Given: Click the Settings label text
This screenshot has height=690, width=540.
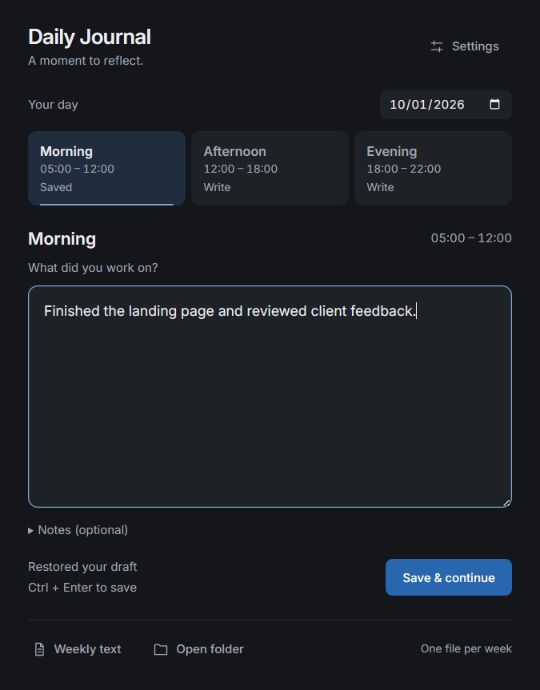Looking at the screenshot, I should [x=475, y=47].
